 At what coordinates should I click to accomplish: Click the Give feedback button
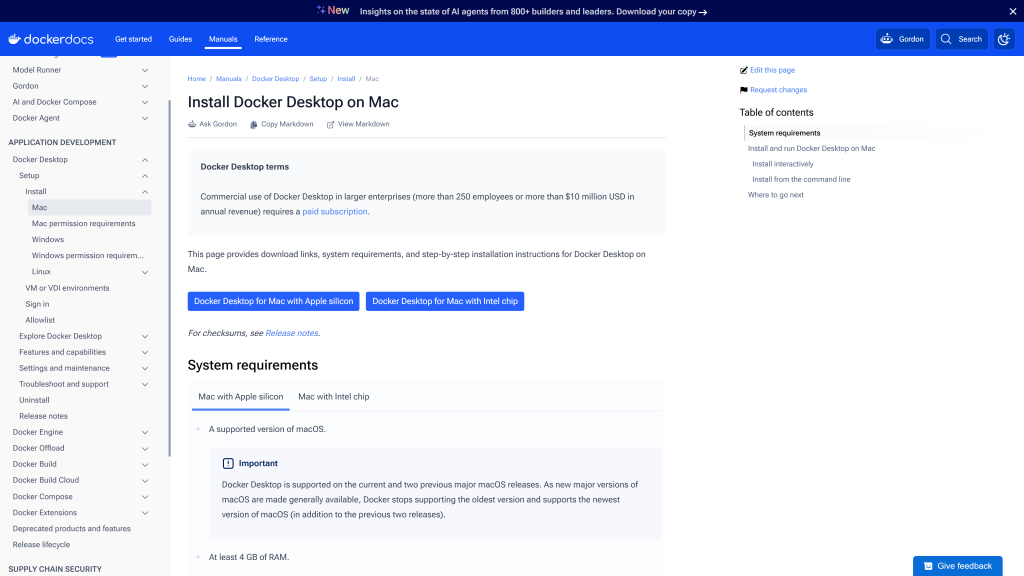[x=957, y=566]
